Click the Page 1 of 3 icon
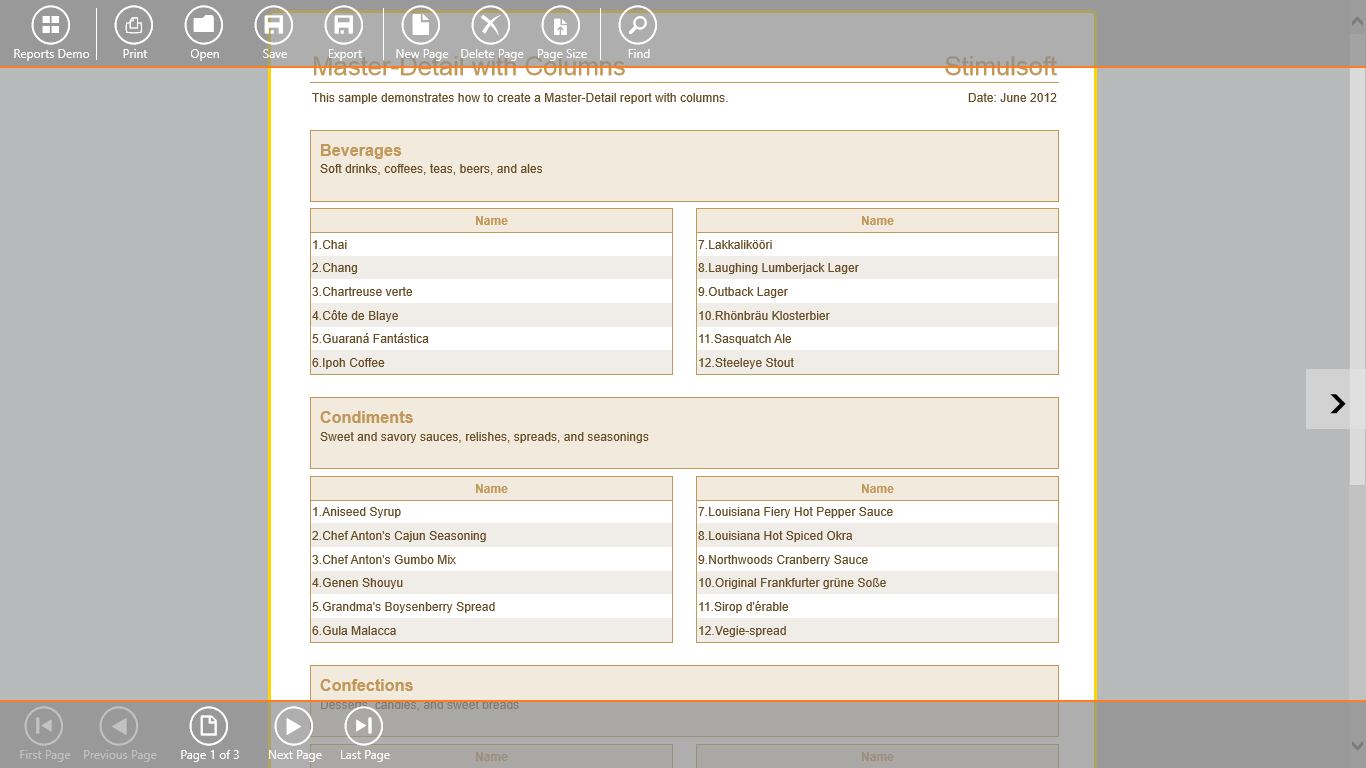1366x768 pixels. tap(208, 726)
